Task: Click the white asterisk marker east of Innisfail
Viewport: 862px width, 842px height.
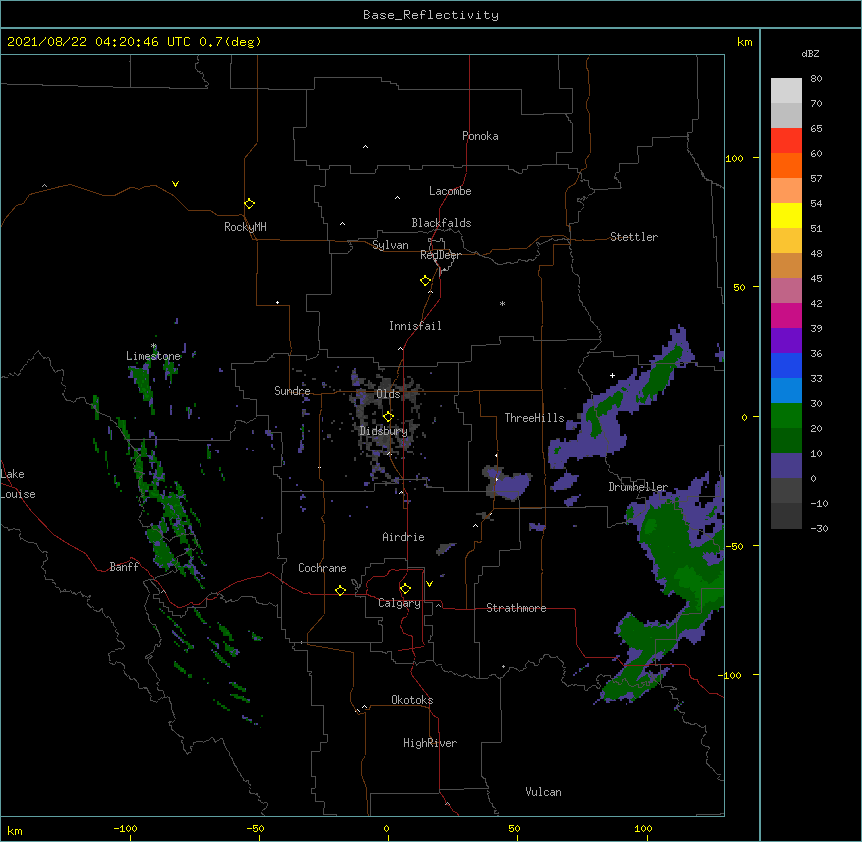Action: coord(502,303)
